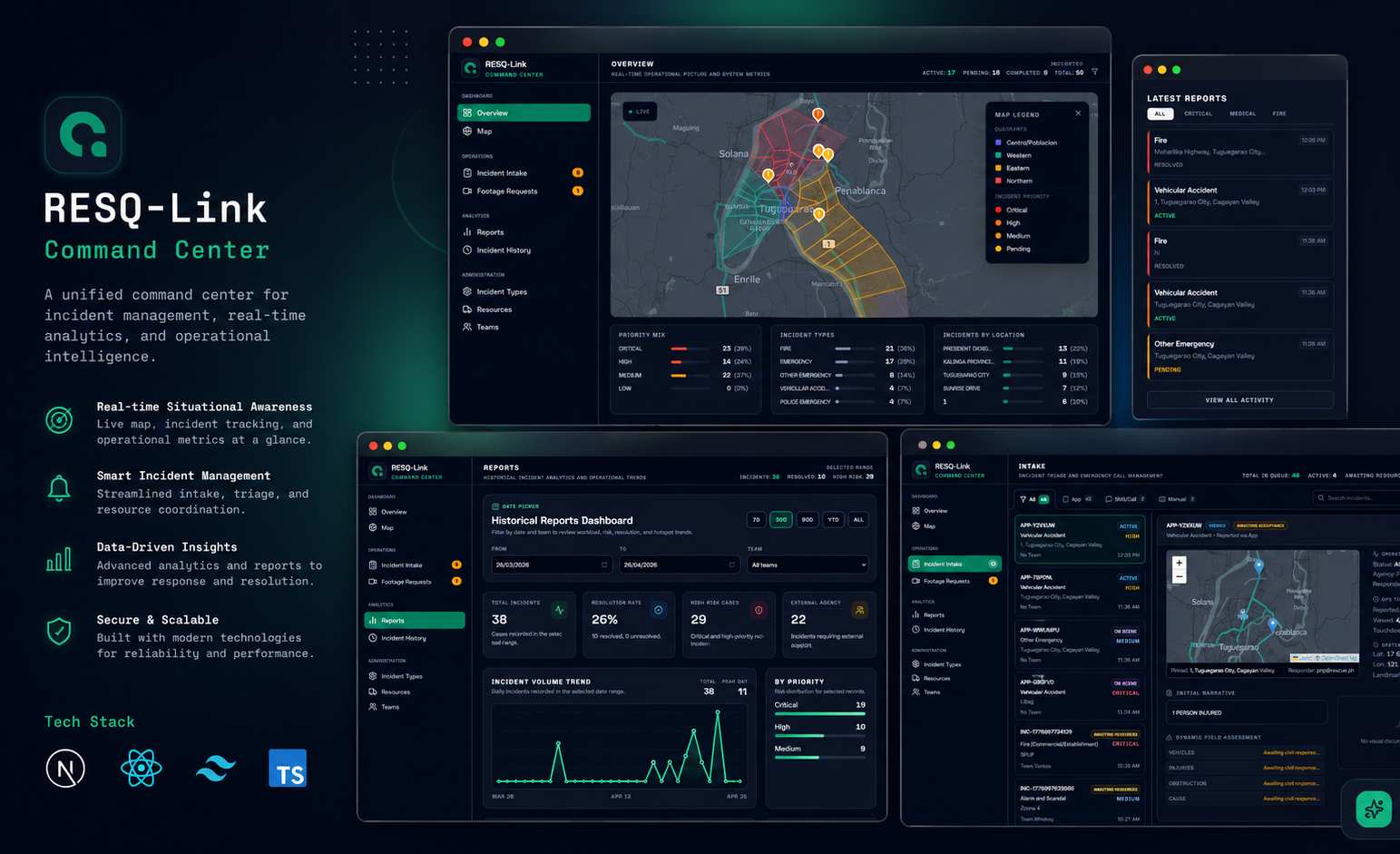Click the Next.js icon in Tech Stack

[x=65, y=769]
